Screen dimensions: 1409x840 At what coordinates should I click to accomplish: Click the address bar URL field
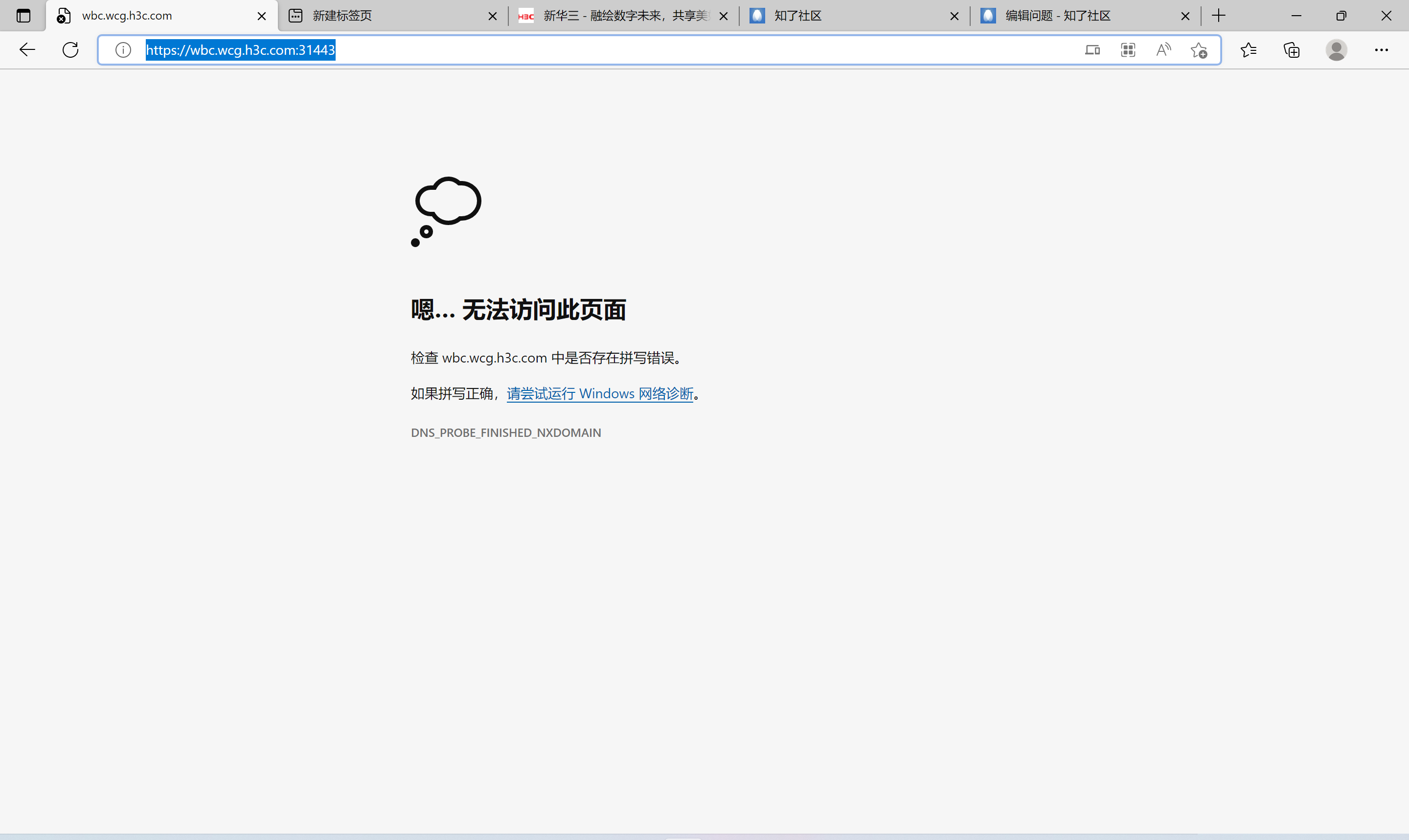[x=566, y=50]
